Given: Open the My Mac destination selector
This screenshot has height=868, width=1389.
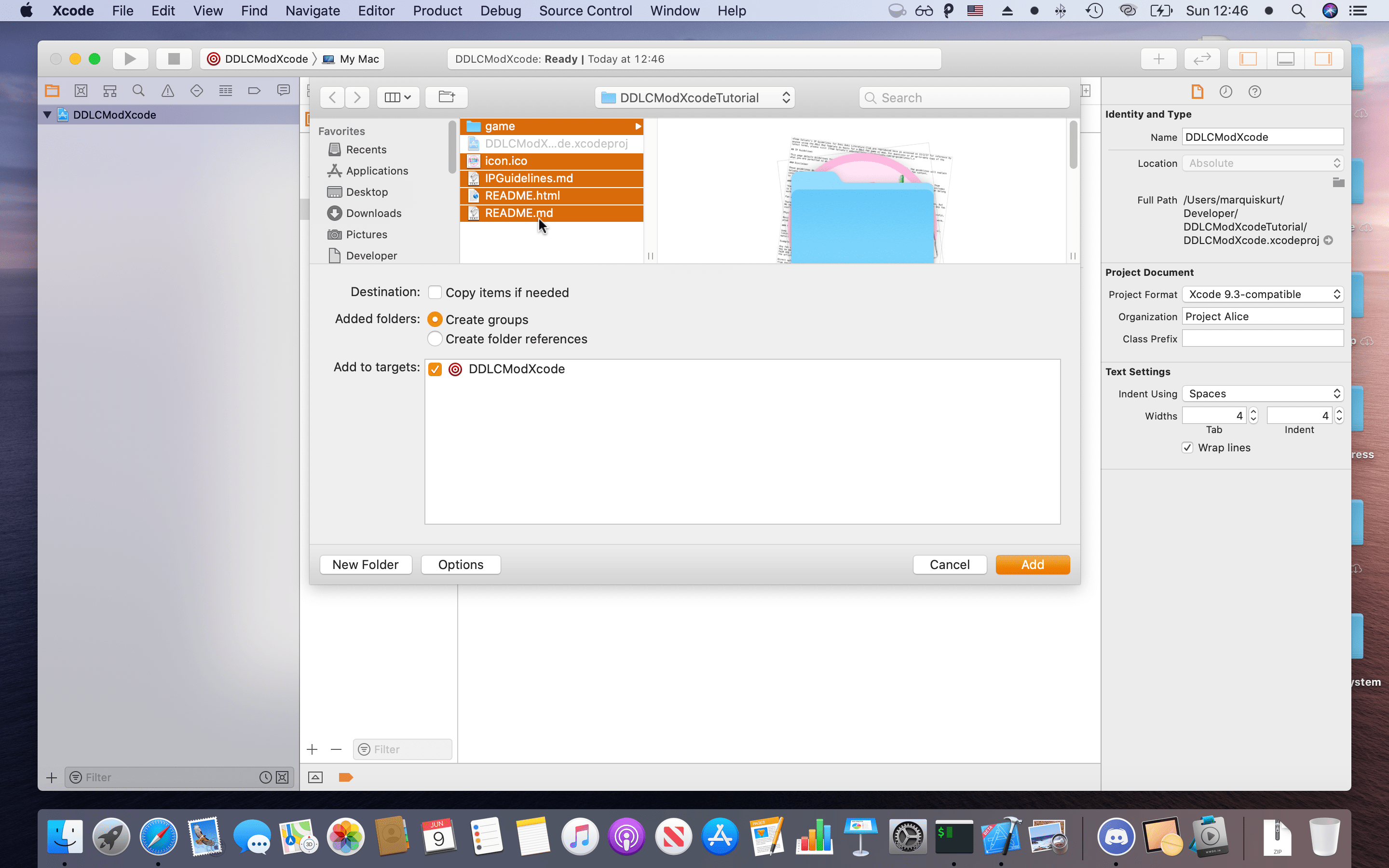Looking at the screenshot, I should tap(351, 58).
